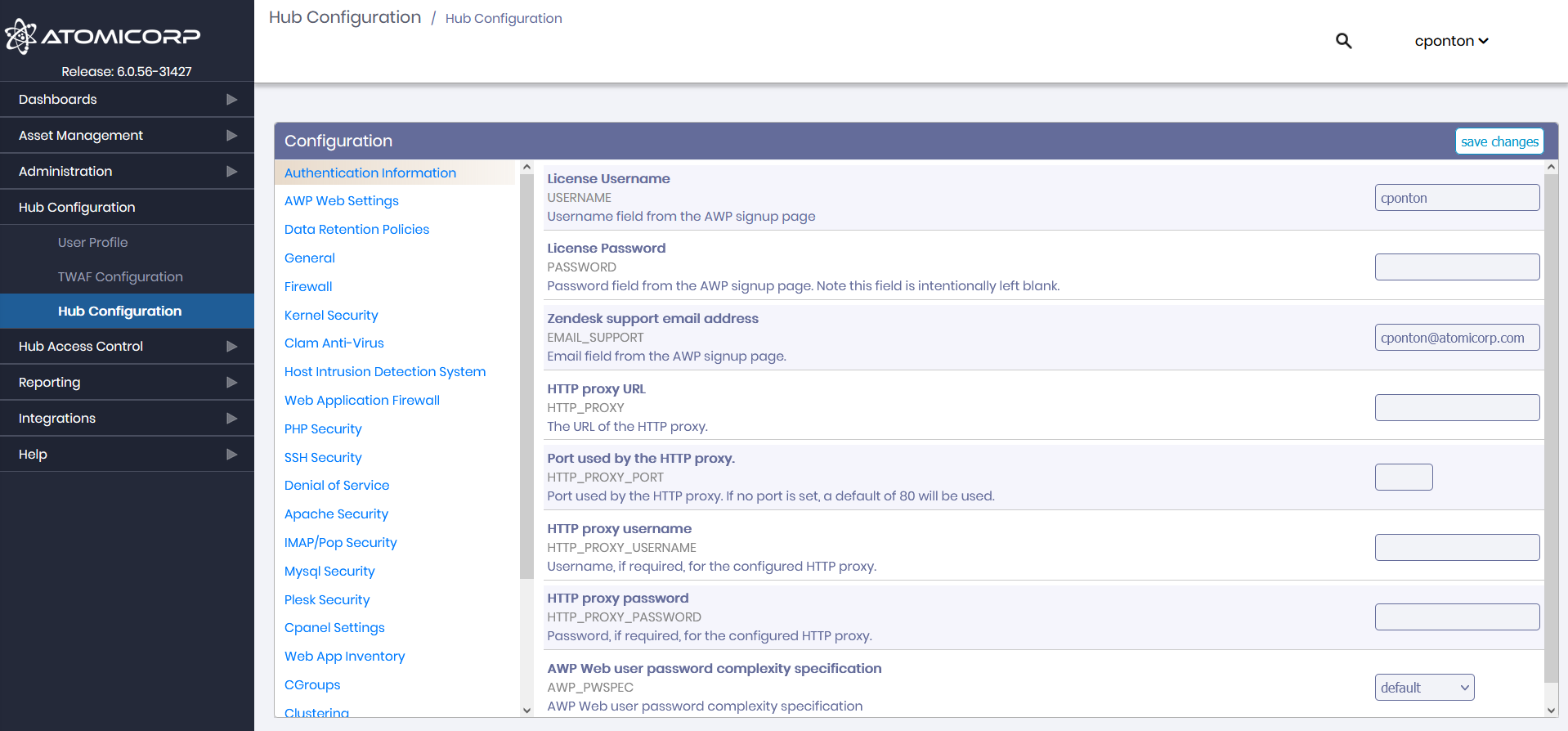Click the 'Release: 6.0.56-31427' text
Screen dimensions: 1568x731
127,72
